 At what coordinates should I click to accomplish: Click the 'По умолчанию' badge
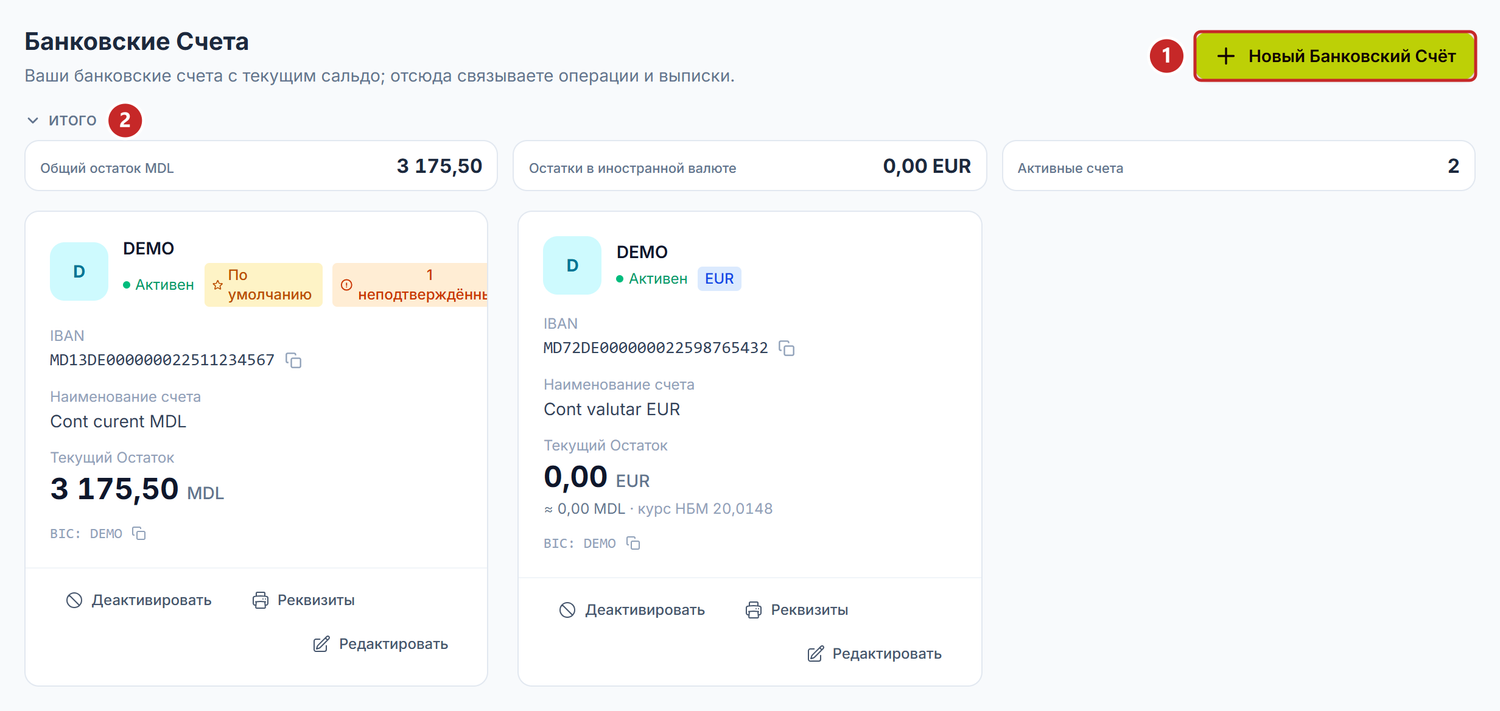pyautogui.click(x=264, y=285)
